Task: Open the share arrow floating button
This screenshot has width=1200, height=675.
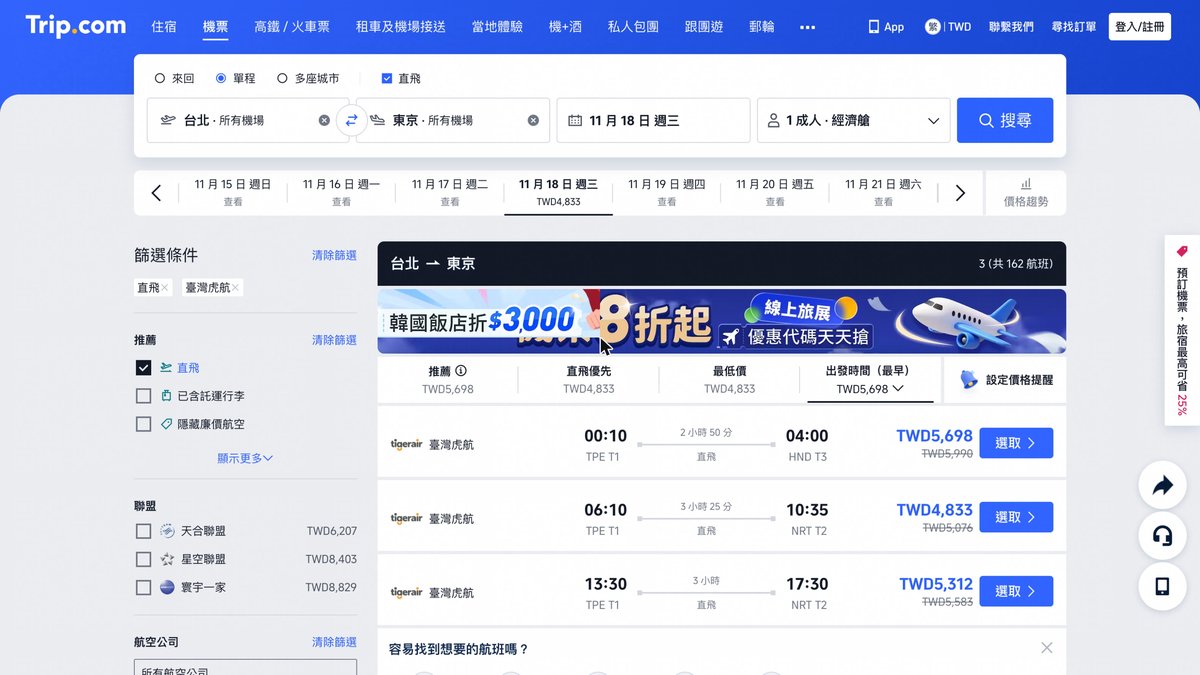Action: pyautogui.click(x=1162, y=486)
